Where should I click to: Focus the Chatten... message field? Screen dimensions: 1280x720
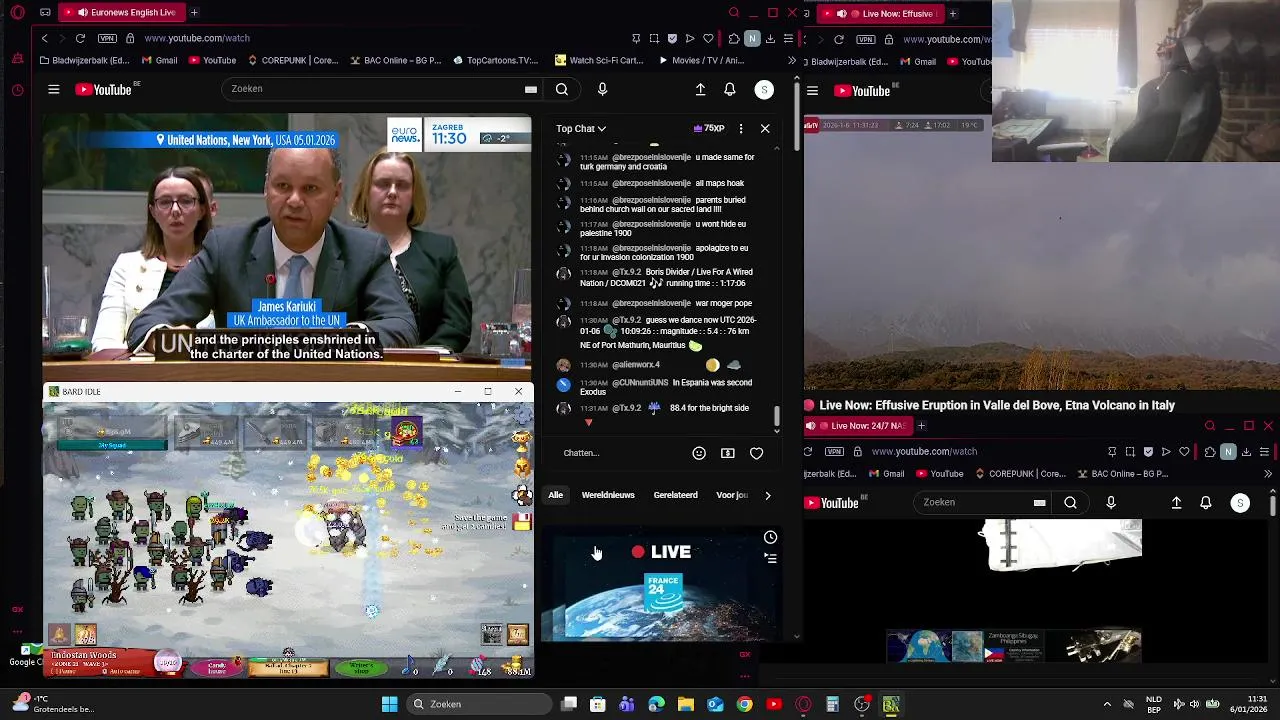click(620, 453)
